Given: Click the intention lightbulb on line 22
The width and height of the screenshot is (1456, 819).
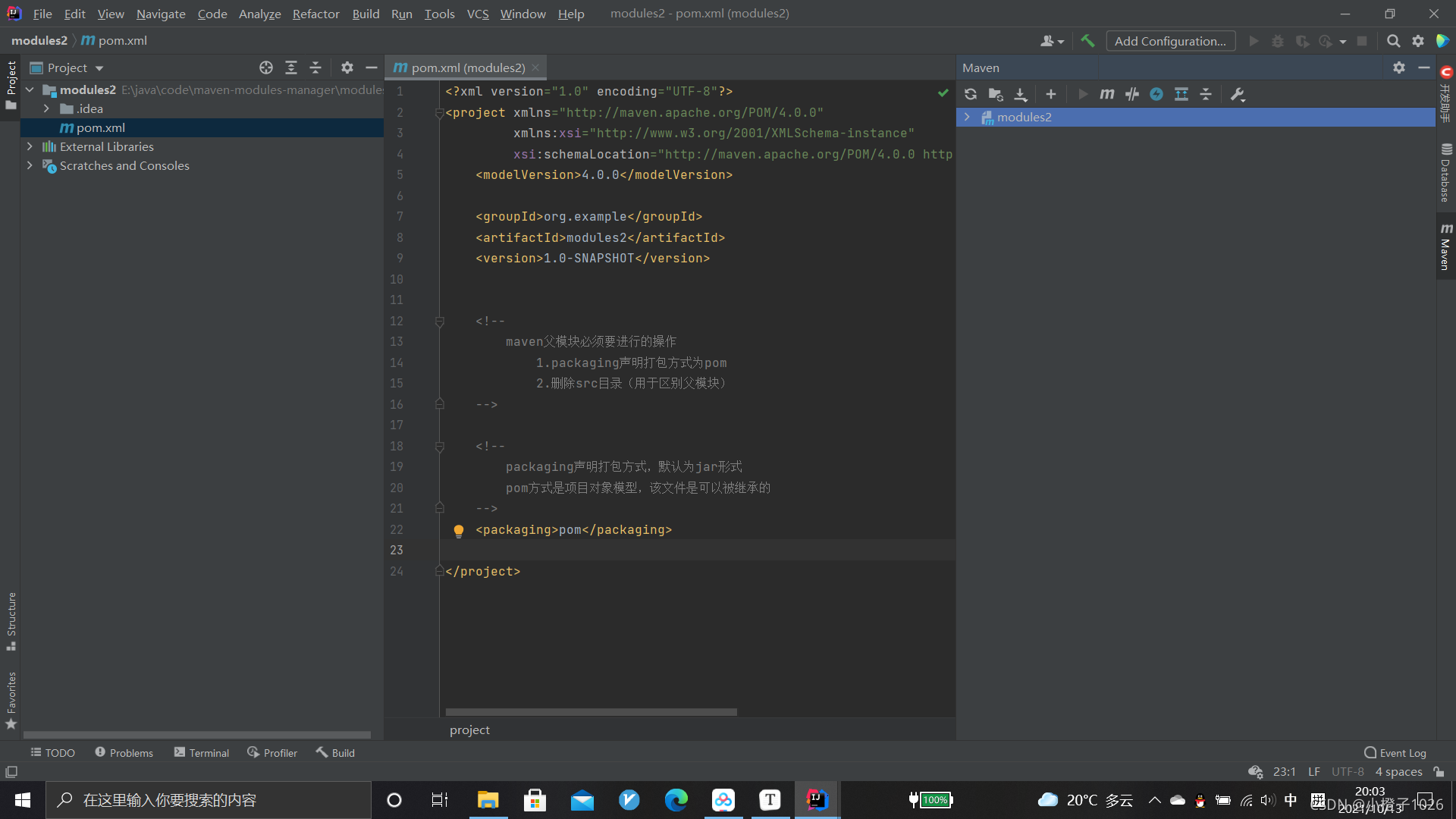Looking at the screenshot, I should click(459, 531).
